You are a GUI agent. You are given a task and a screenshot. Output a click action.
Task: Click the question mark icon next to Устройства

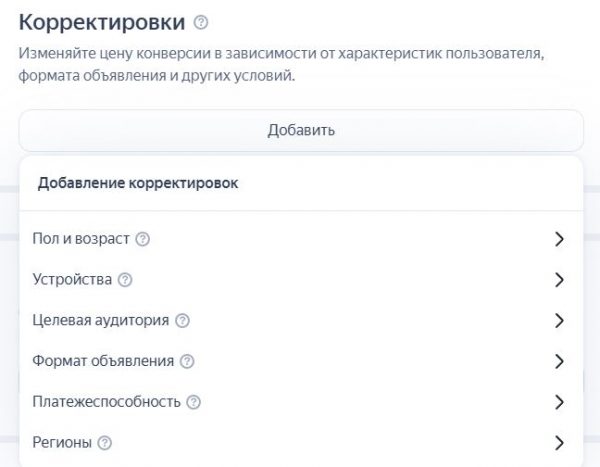[x=125, y=280]
